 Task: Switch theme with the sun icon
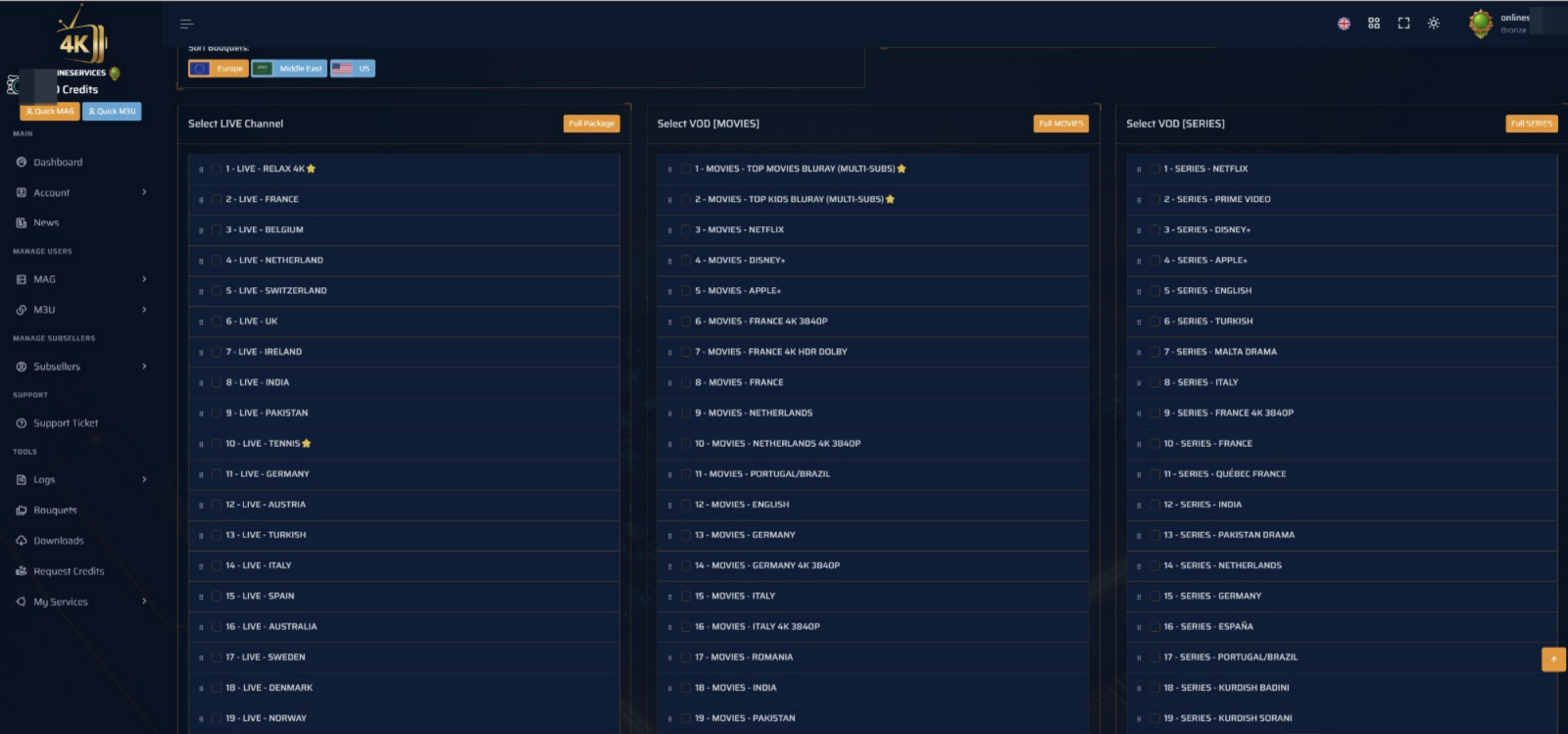(x=1434, y=24)
